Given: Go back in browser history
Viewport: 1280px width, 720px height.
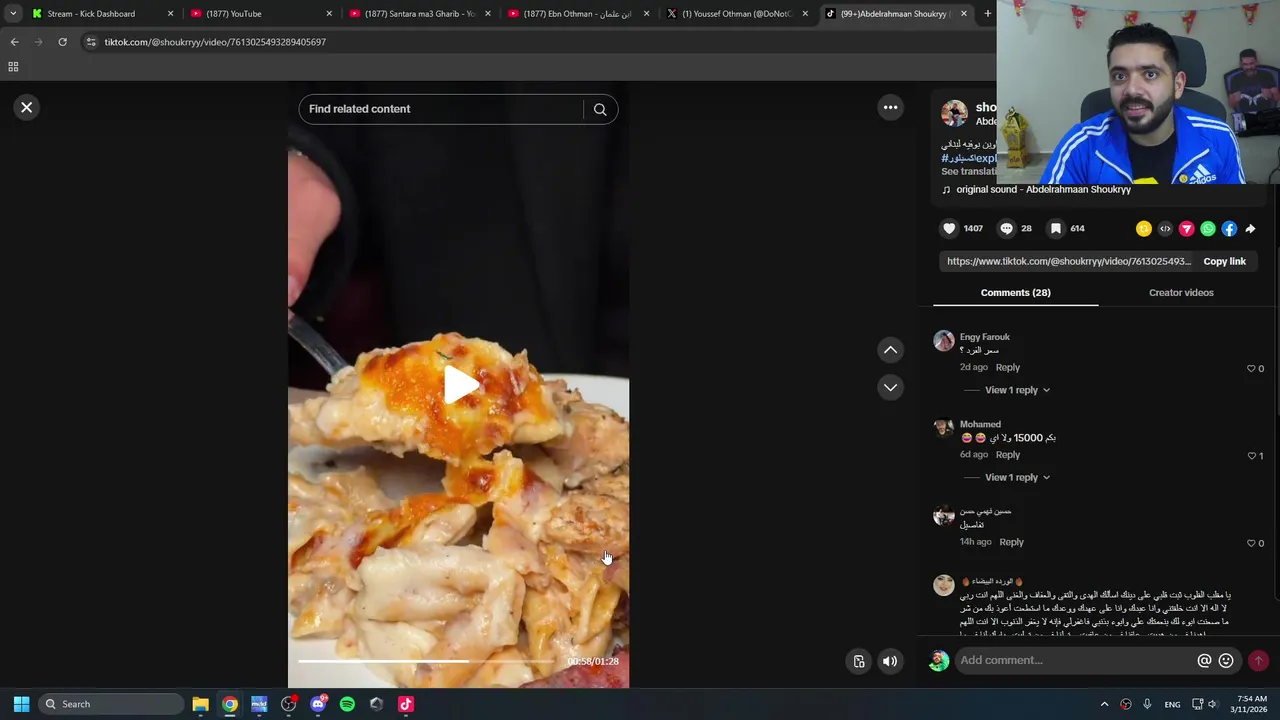Looking at the screenshot, I should (14, 42).
